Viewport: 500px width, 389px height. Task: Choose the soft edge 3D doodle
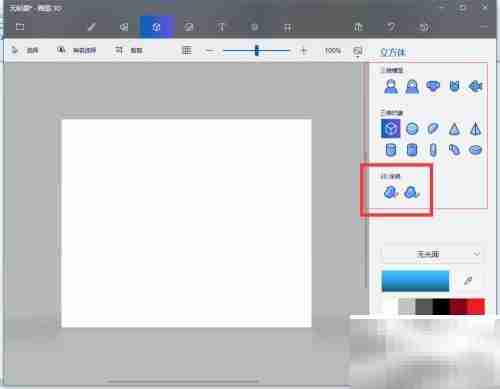pyautogui.click(x=412, y=192)
